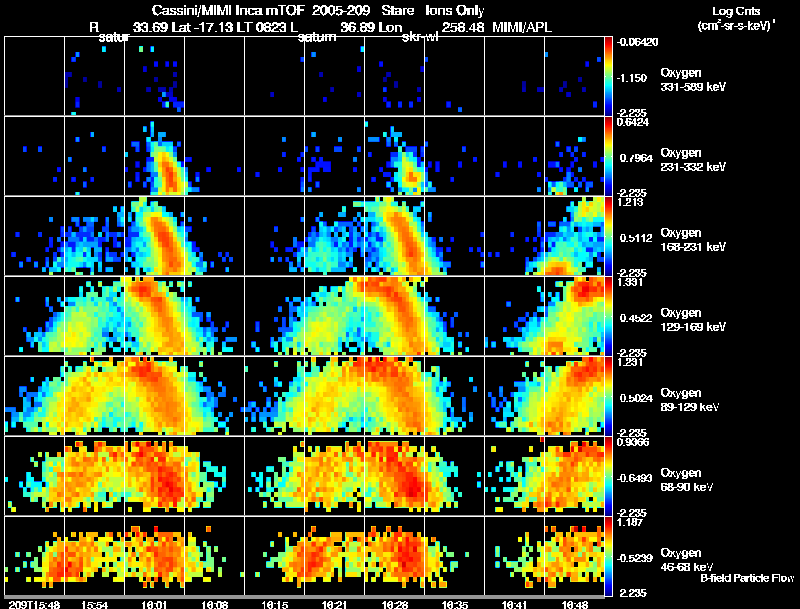
Task: Click the '16:48' time axis label
Action: tap(574, 605)
